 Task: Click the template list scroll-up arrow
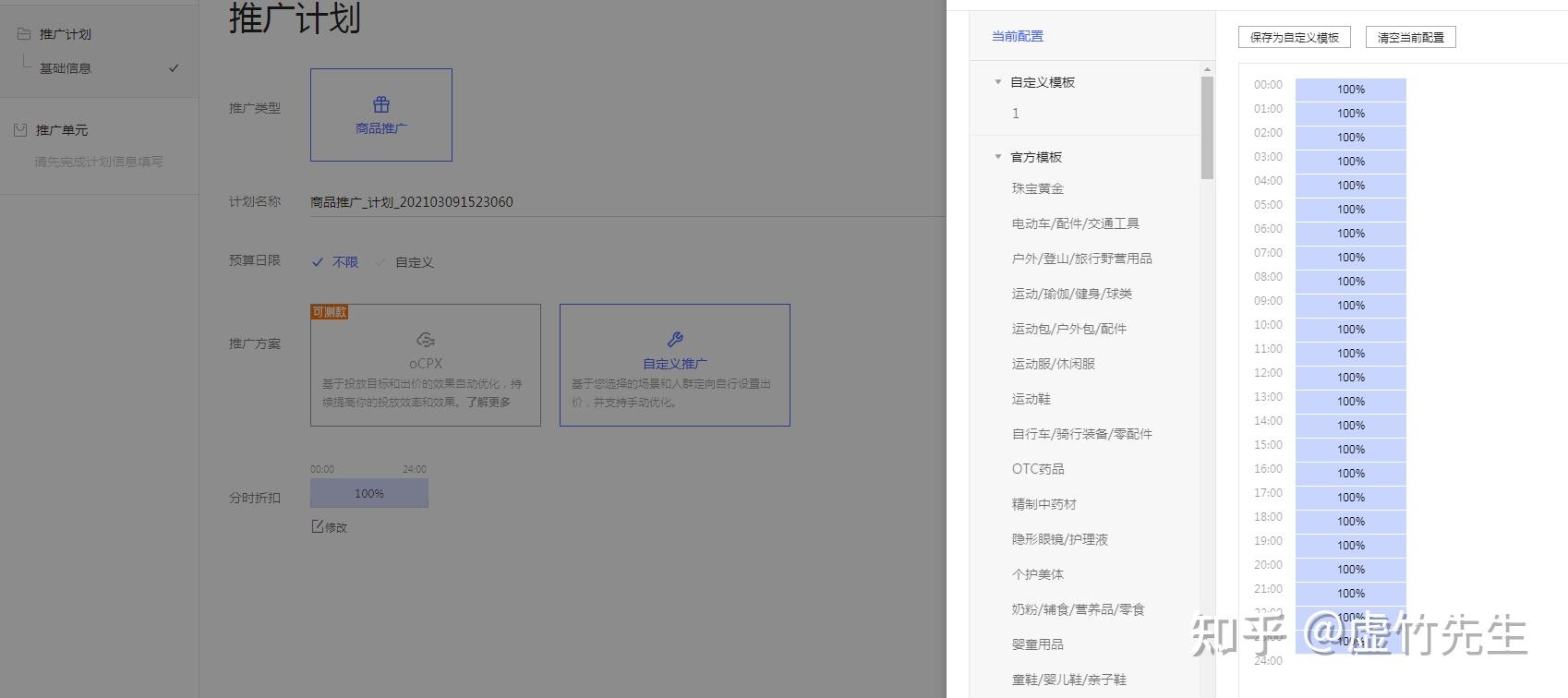(x=1207, y=69)
